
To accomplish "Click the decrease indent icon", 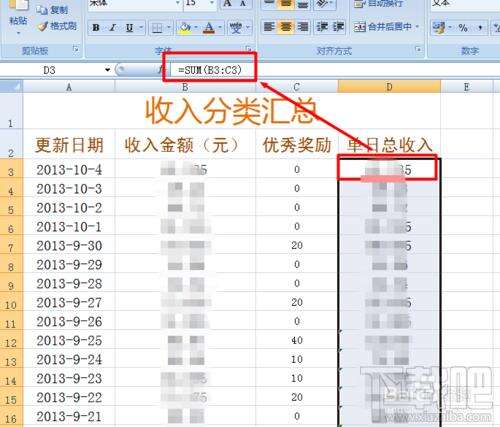I will (x=322, y=27).
